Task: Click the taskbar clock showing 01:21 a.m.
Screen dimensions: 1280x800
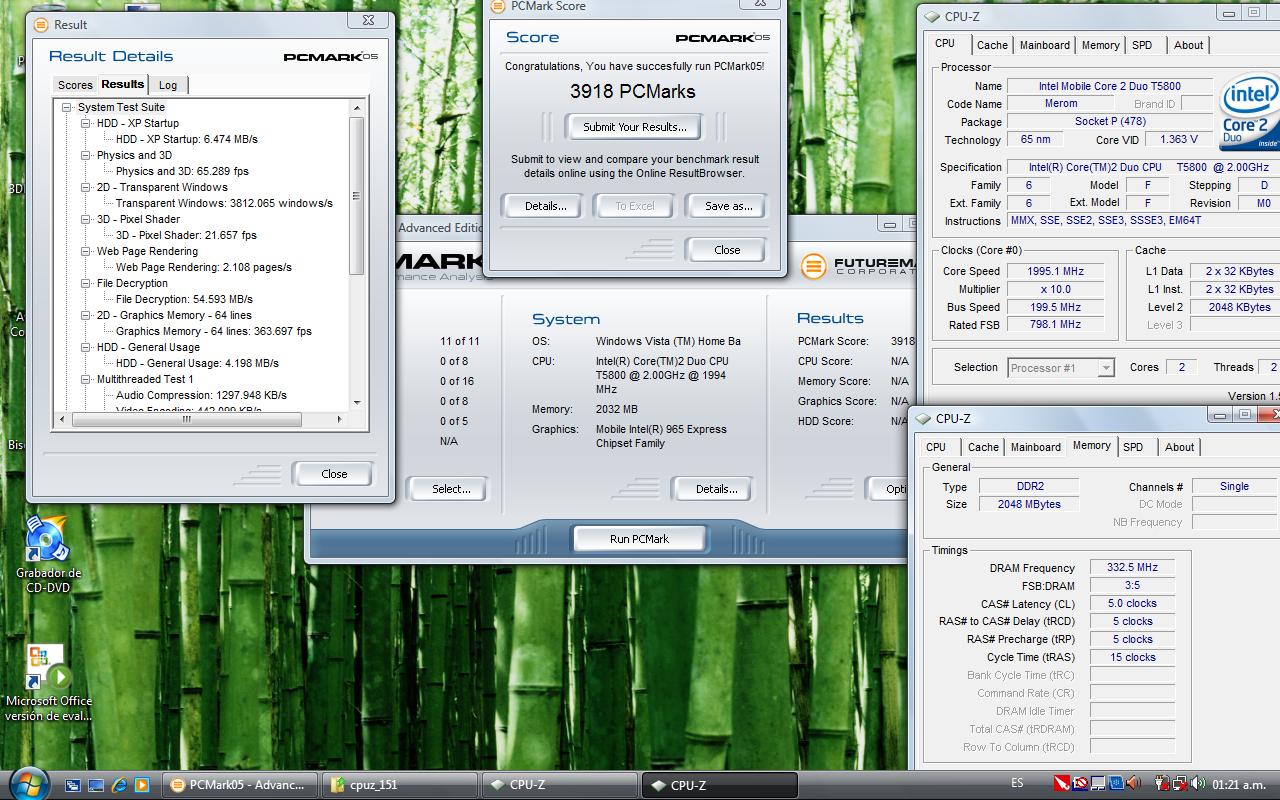Action: (1239, 785)
